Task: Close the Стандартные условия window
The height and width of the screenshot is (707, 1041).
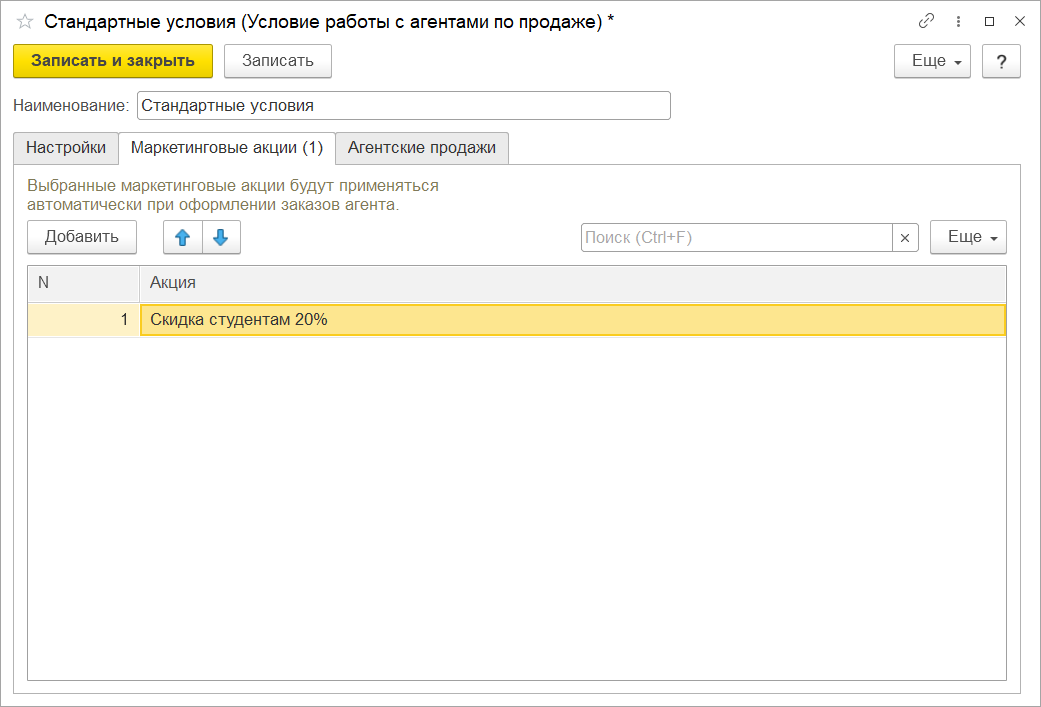Action: [1020, 21]
